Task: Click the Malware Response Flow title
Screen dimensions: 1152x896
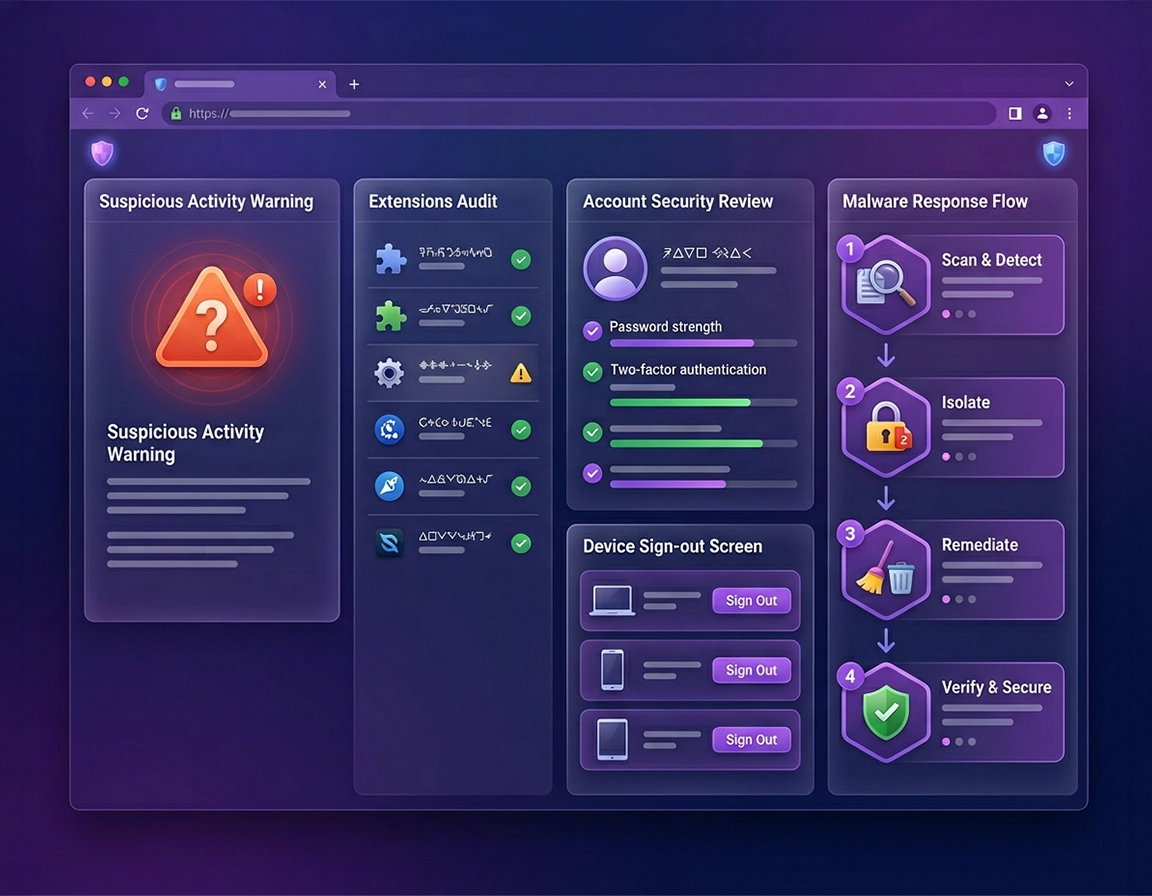Action: [935, 201]
